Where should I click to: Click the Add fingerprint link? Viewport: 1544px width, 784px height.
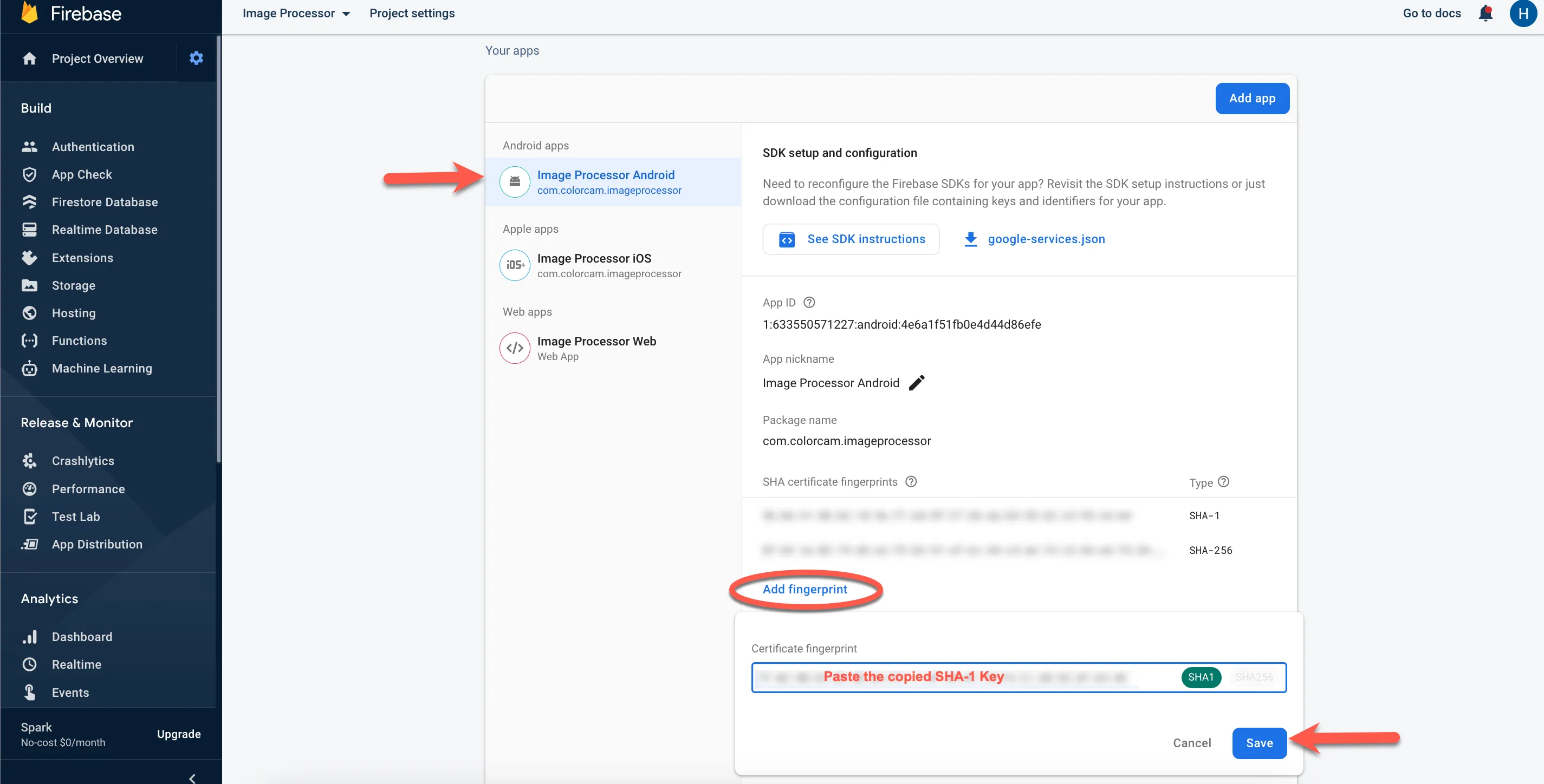tap(805, 589)
